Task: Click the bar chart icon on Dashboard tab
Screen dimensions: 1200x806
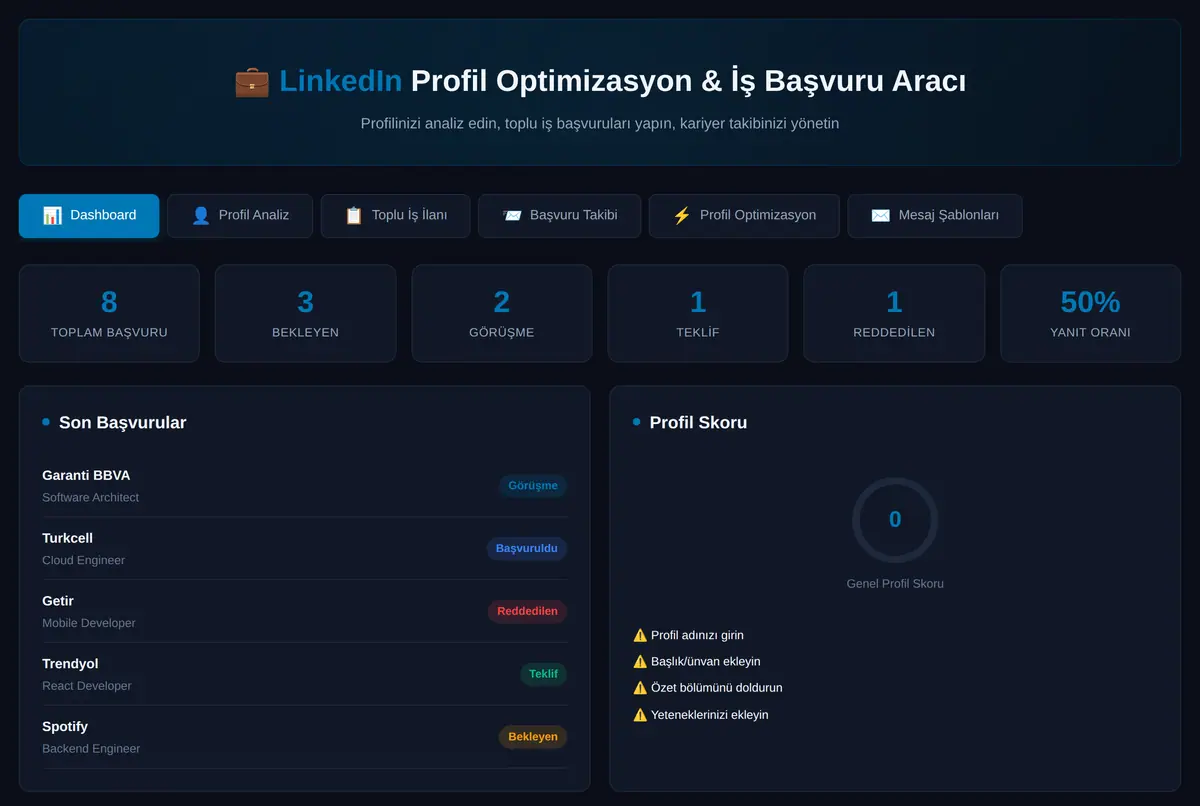Action: click(52, 215)
